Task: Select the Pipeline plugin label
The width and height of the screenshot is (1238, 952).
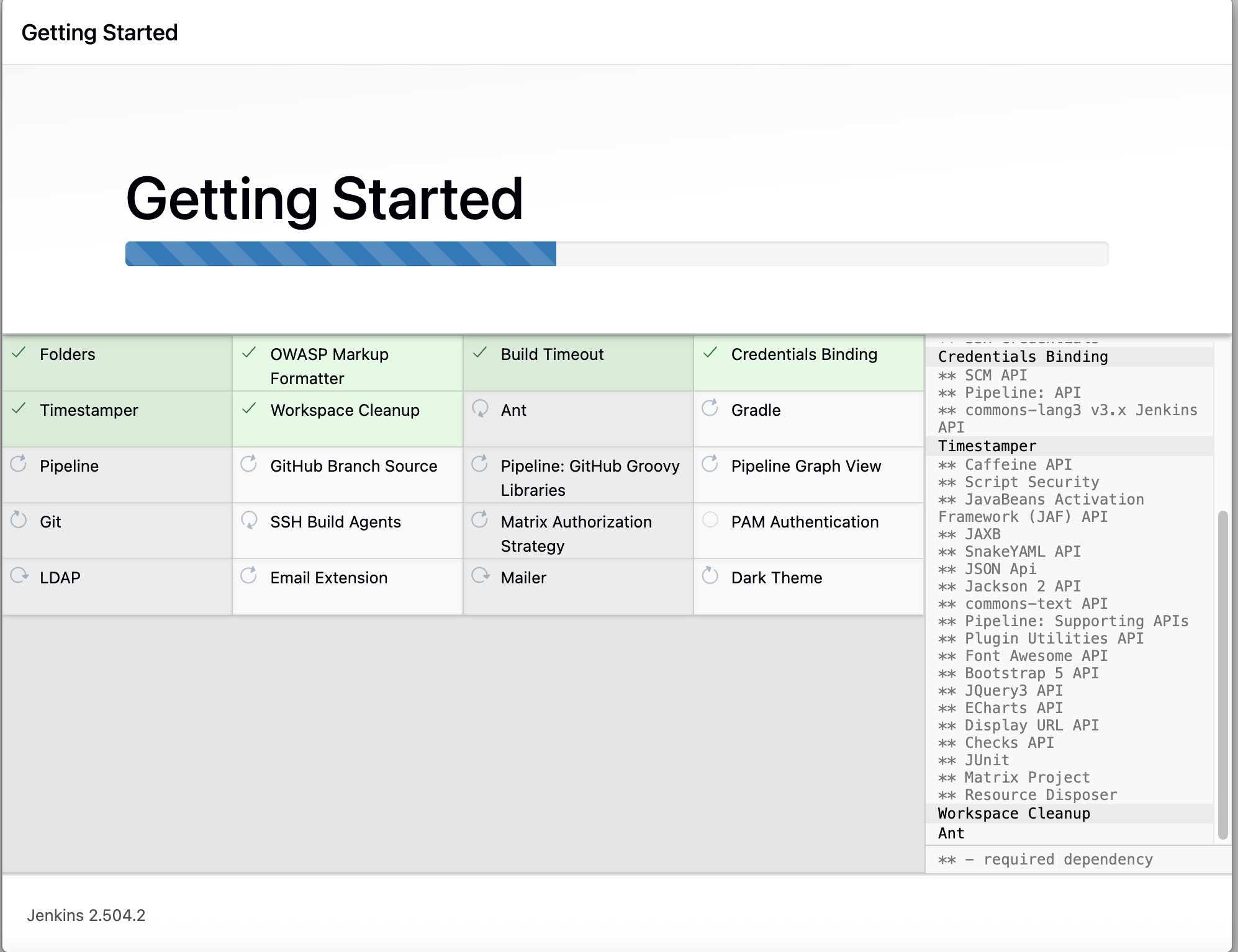Action: [69, 466]
